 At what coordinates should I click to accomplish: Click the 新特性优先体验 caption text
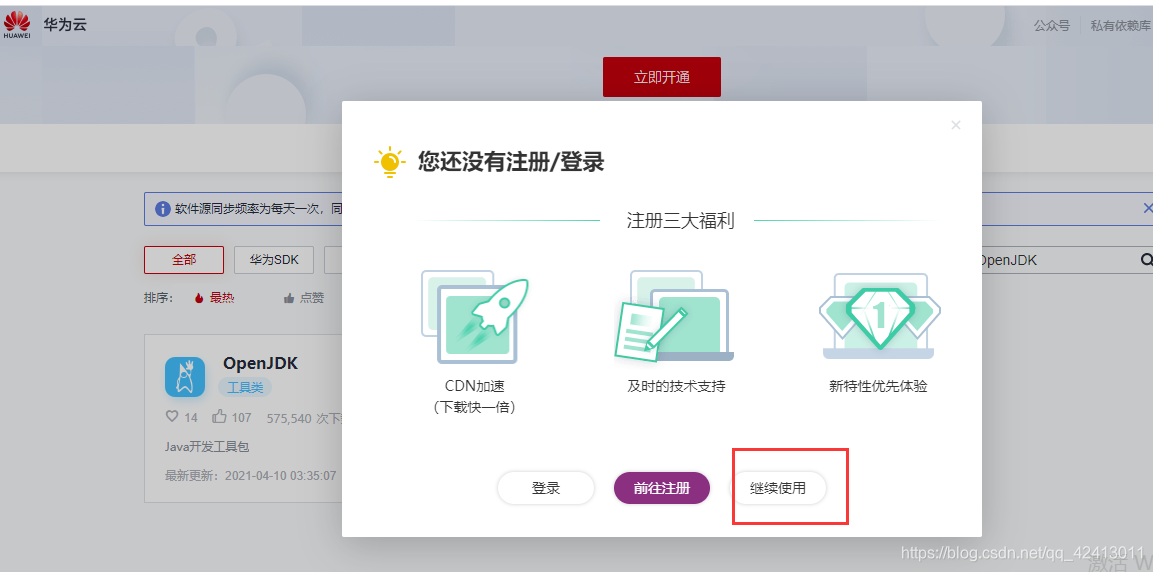pos(878,386)
